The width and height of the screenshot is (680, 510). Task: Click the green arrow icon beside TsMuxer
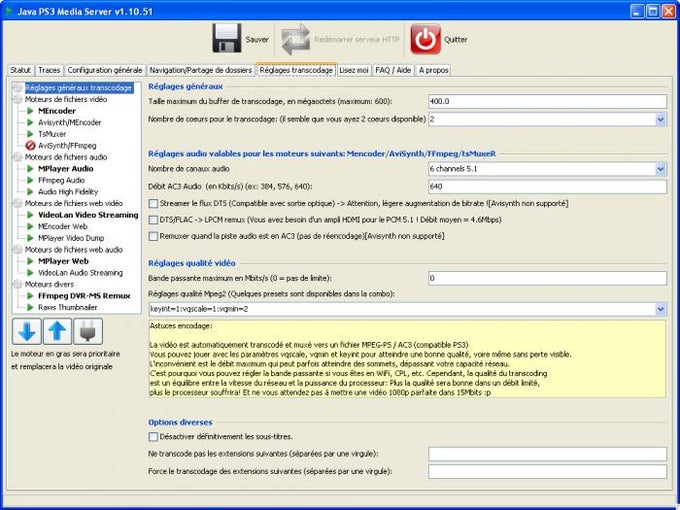click(x=30, y=134)
